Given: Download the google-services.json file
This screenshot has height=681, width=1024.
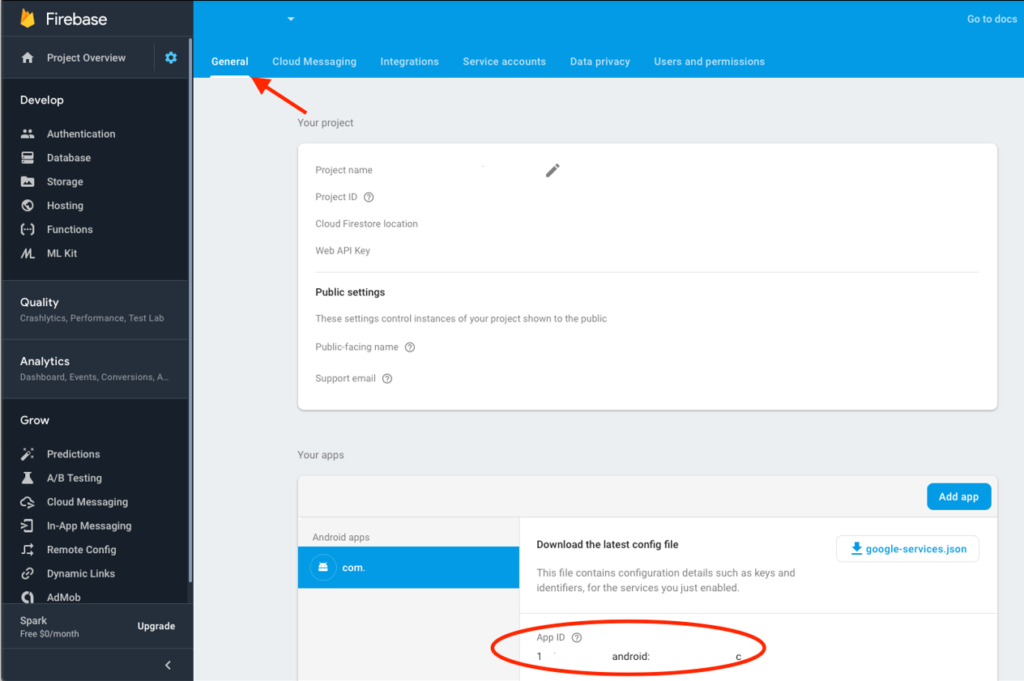Looking at the screenshot, I should [906, 548].
